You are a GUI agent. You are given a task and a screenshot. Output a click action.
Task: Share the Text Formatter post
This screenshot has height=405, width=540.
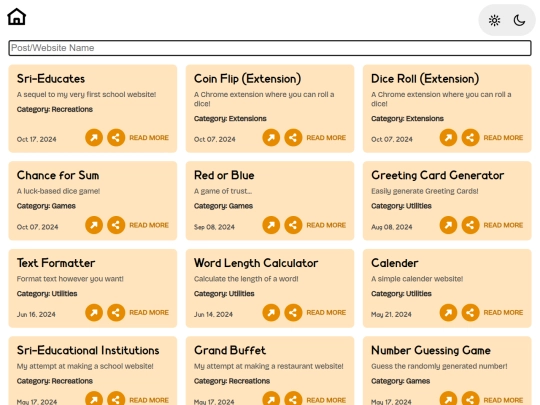(x=116, y=313)
